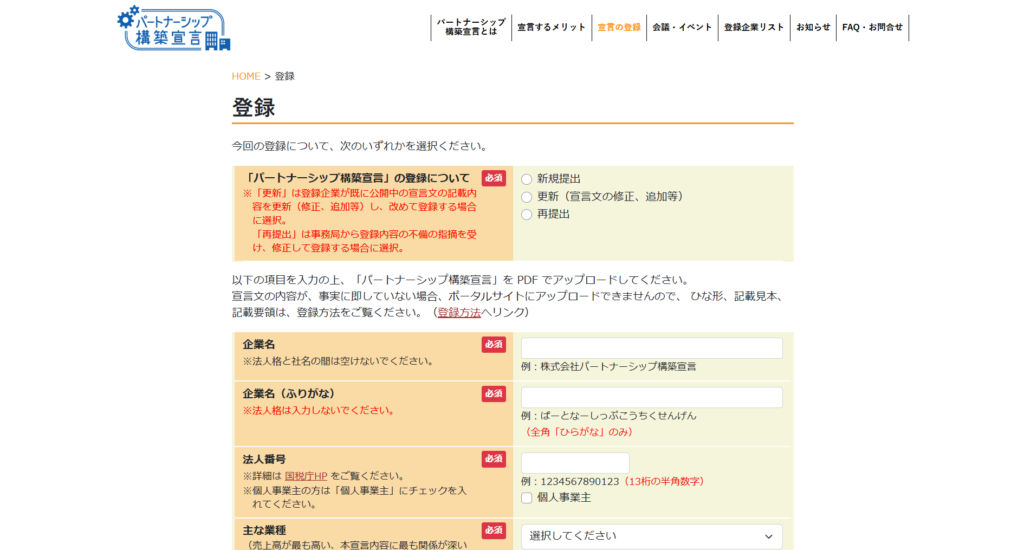Follow the 登録方法 link

(459, 313)
